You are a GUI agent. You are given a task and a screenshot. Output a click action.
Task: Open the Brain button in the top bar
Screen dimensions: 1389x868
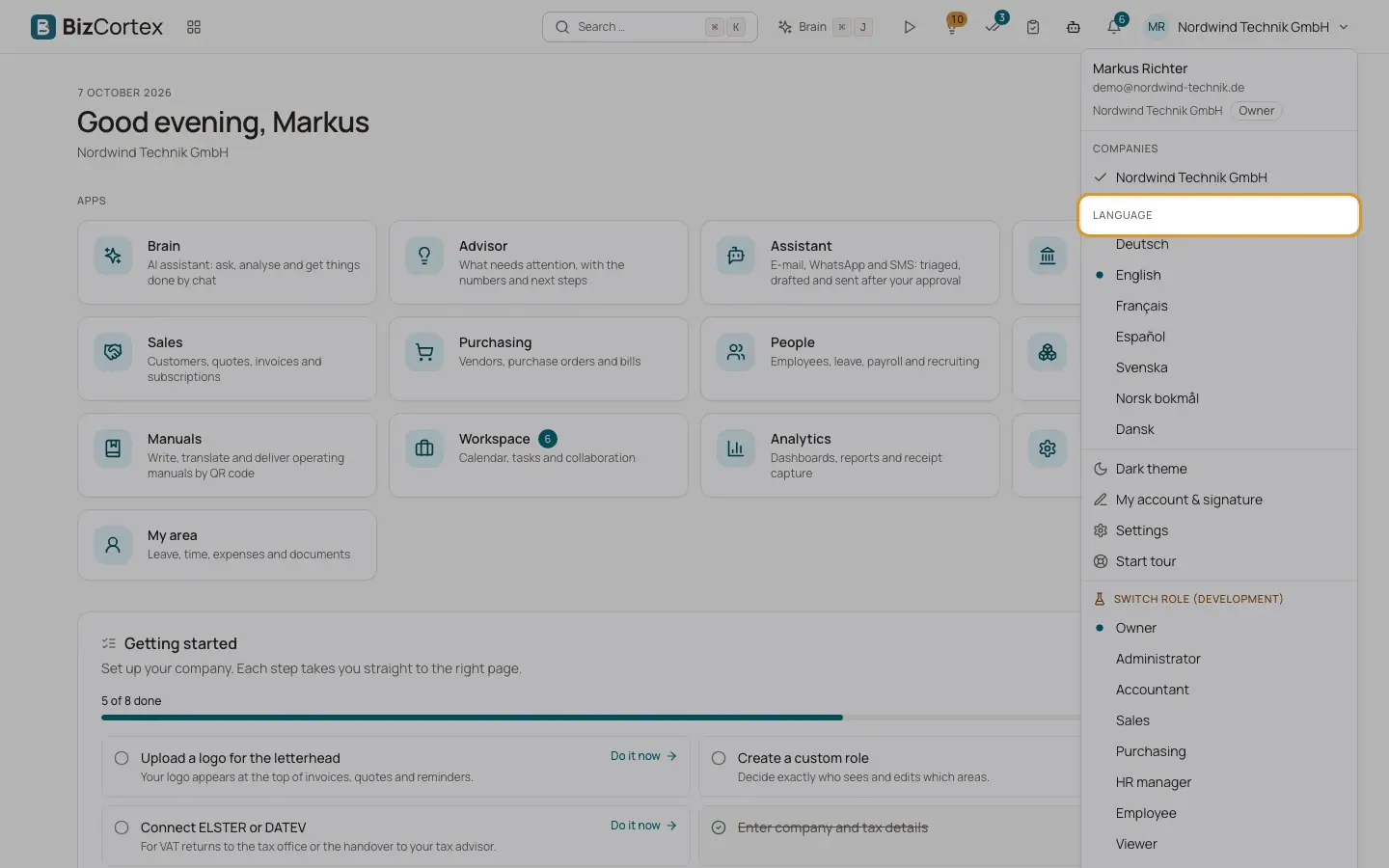coord(826,27)
